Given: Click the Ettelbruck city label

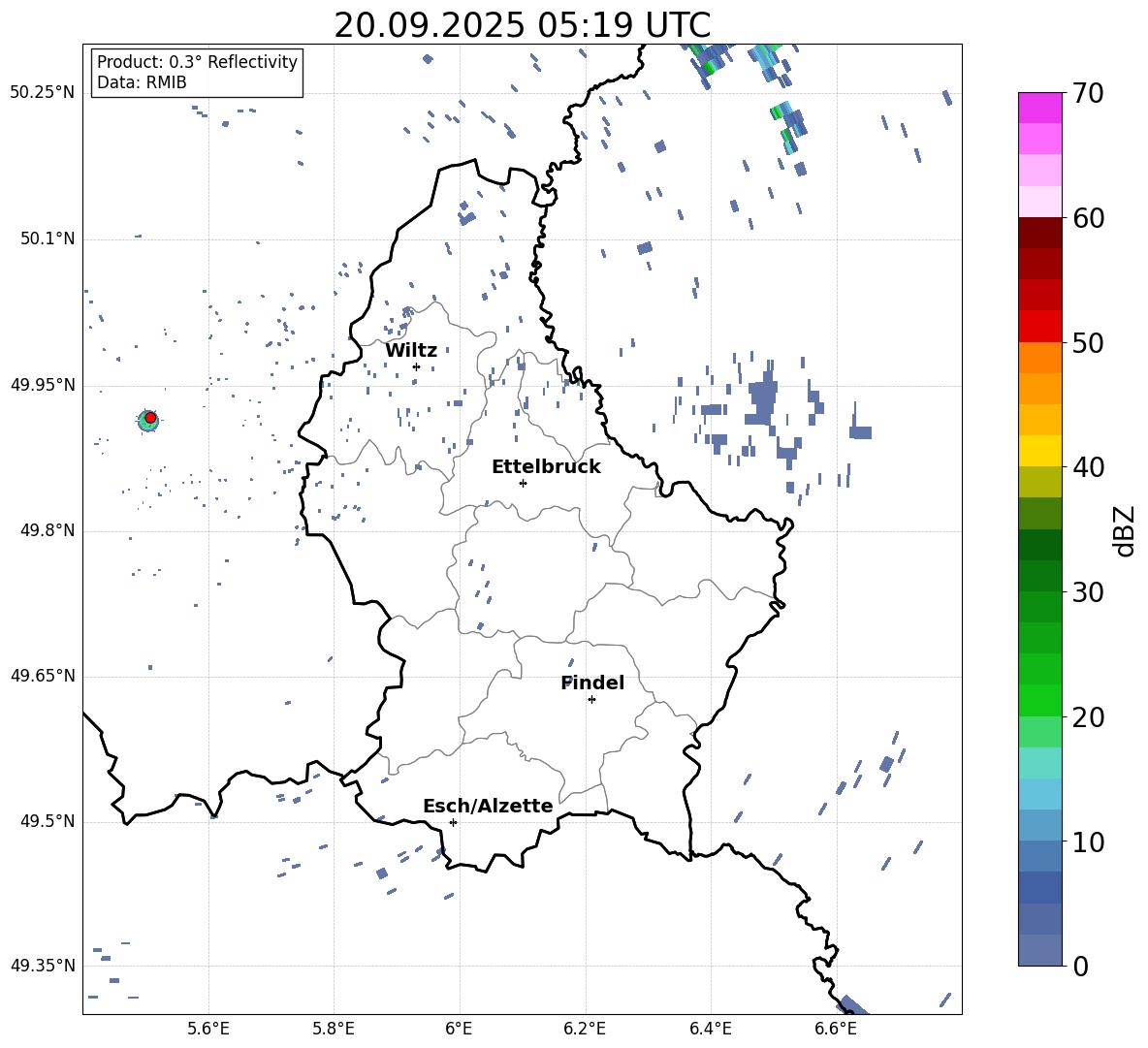Looking at the screenshot, I should click(546, 467).
